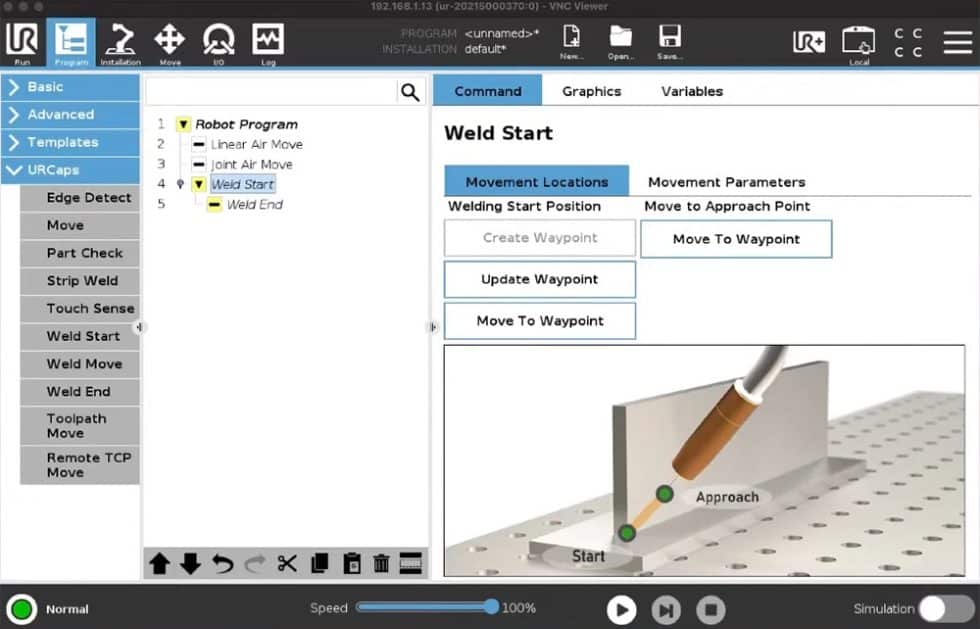The height and width of the screenshot is (629, 980).
Task: Adjust the Speed slider handle
Action: point(491,606)
